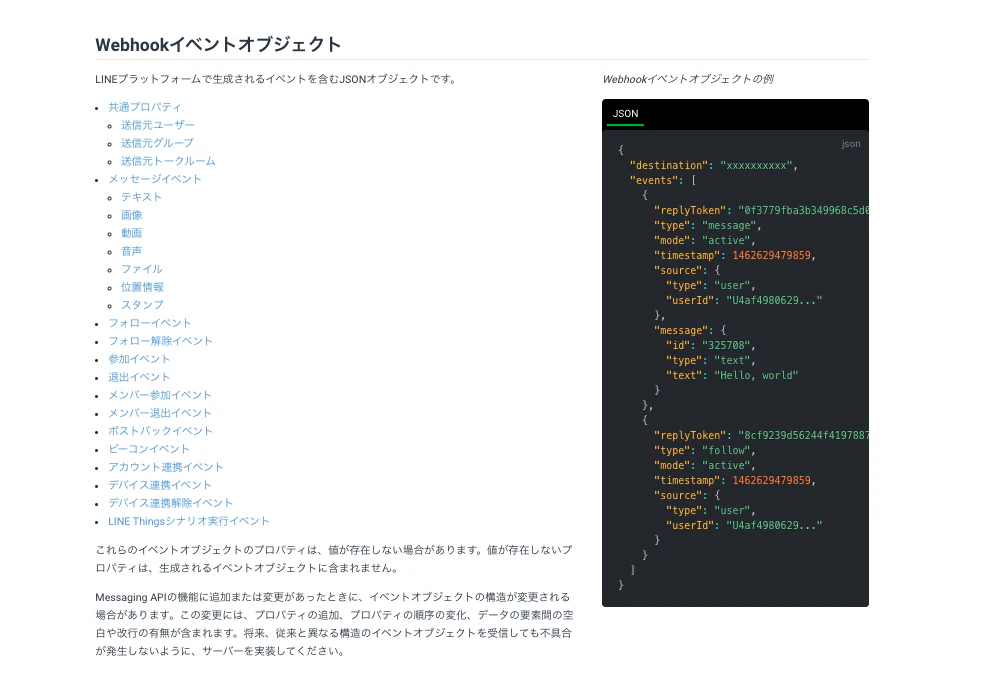Click the replyToken starting with 8cf9239d562
Screen dimensions: 1000x691
[804, 435]
